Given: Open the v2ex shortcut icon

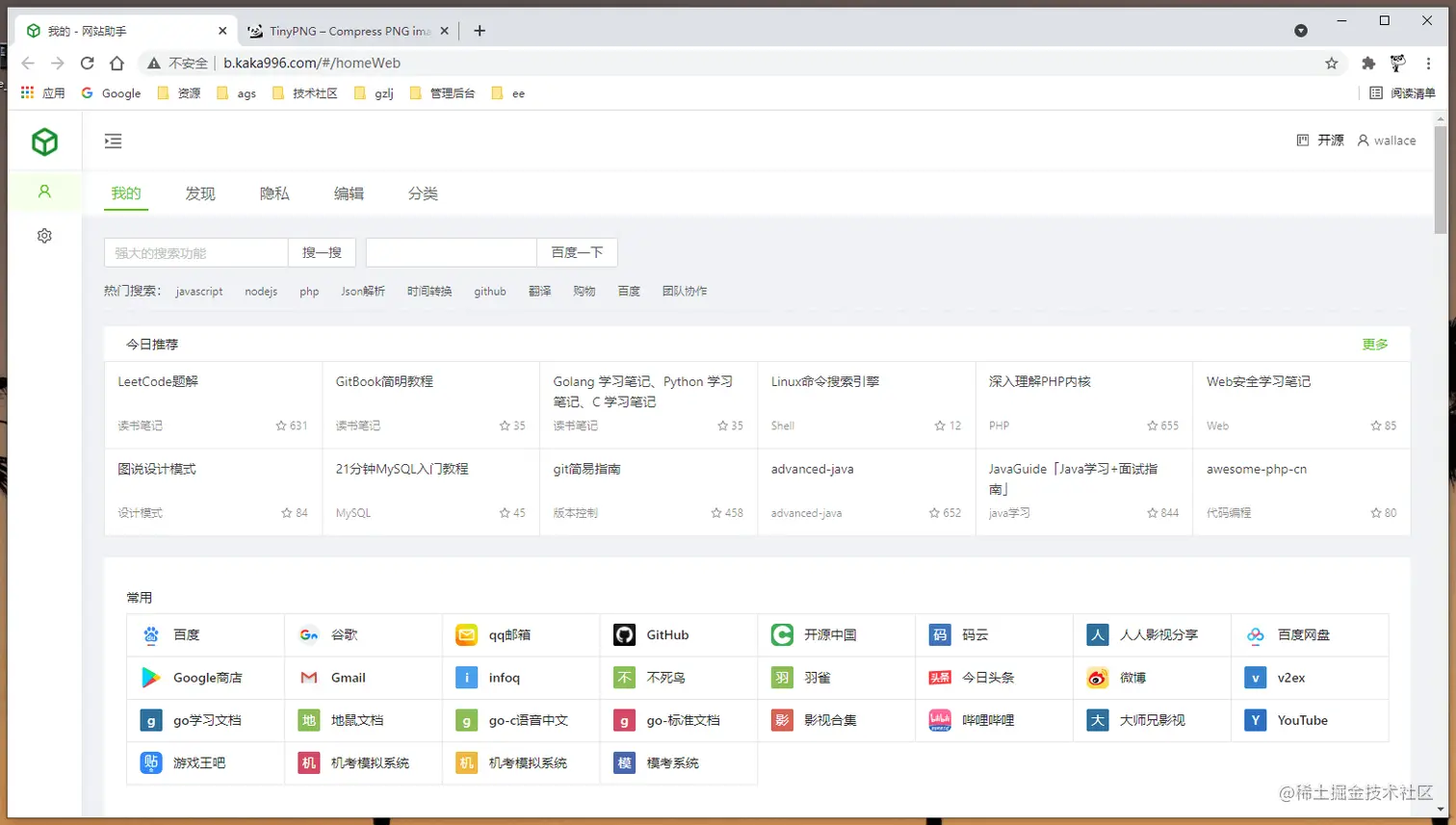Looking at the screenshot, I should (x=1256, y=678).
